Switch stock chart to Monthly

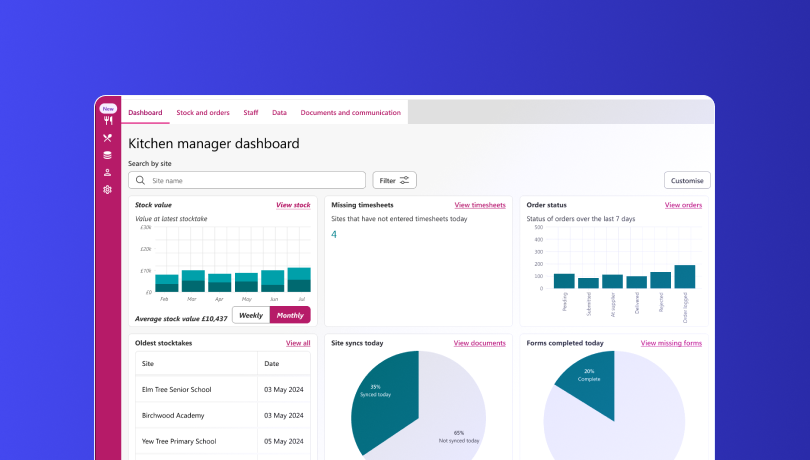[x=290, y=315]
